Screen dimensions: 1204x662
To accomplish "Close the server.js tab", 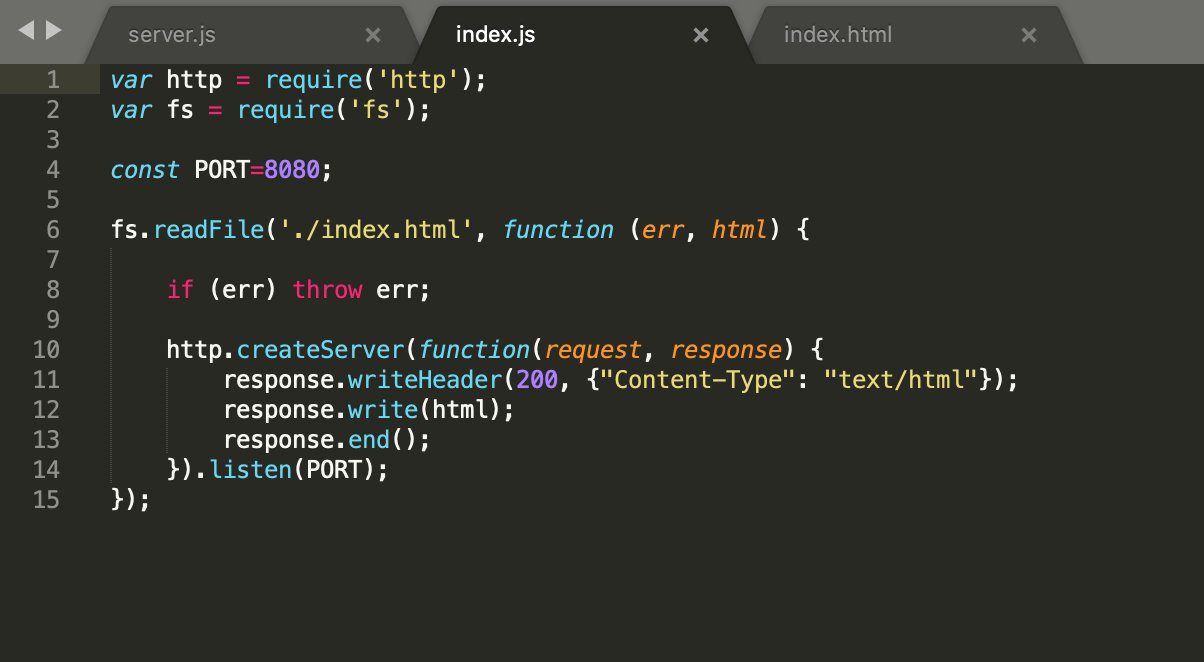I will (x=373, y=34).
